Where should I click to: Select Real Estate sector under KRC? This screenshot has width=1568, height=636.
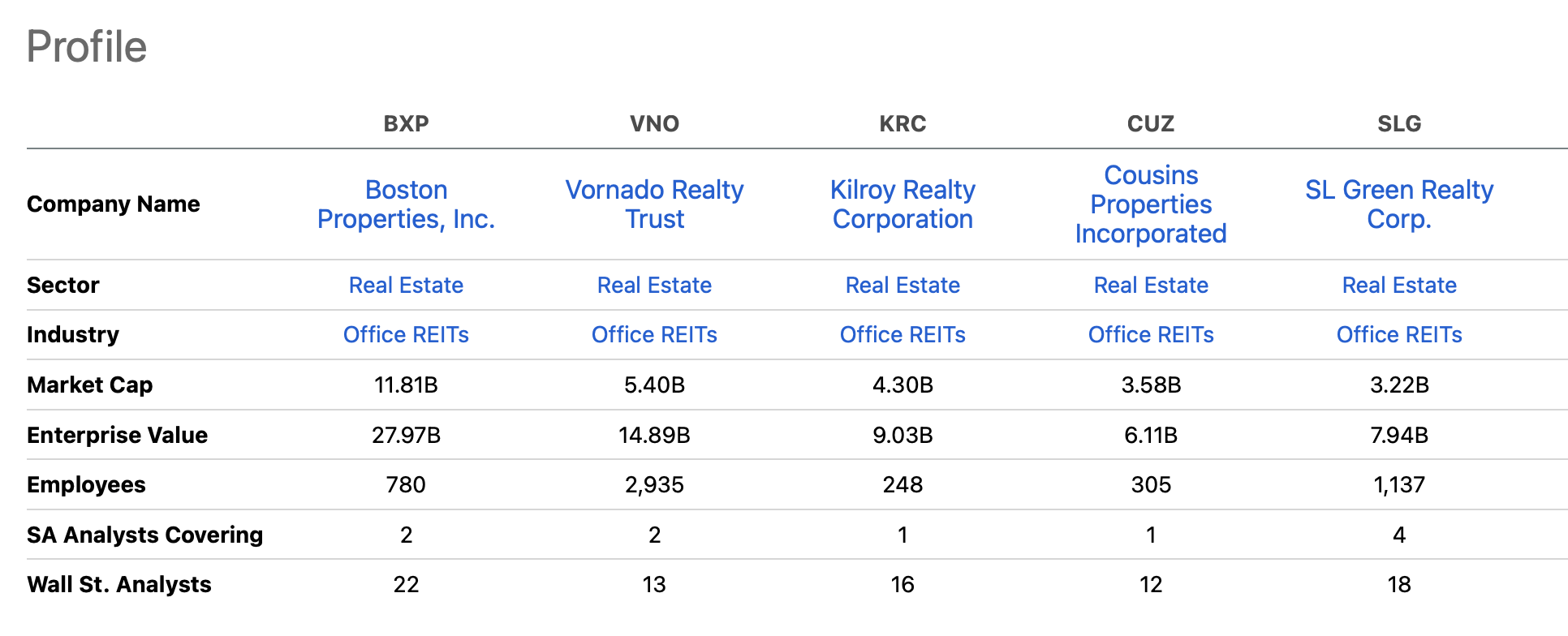tap(902, 286)
